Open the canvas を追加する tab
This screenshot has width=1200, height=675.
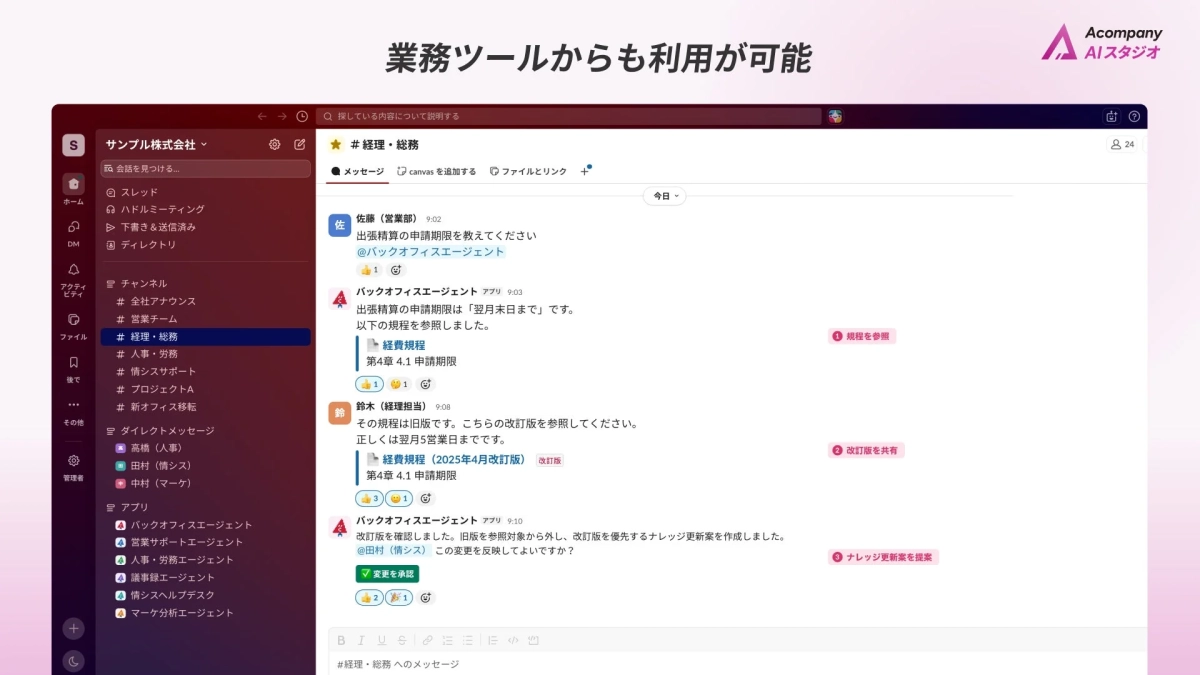(x=437, y=172)
